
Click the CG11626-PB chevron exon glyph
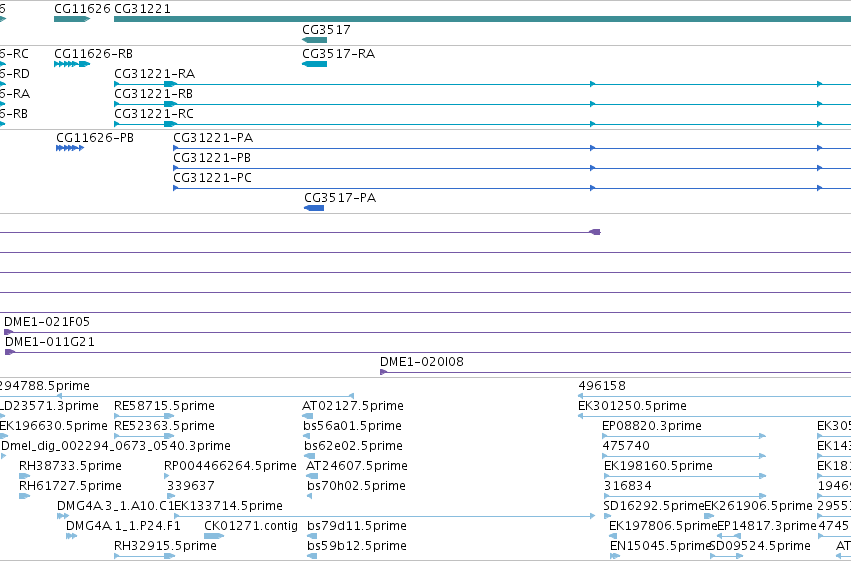pos(70,148)
